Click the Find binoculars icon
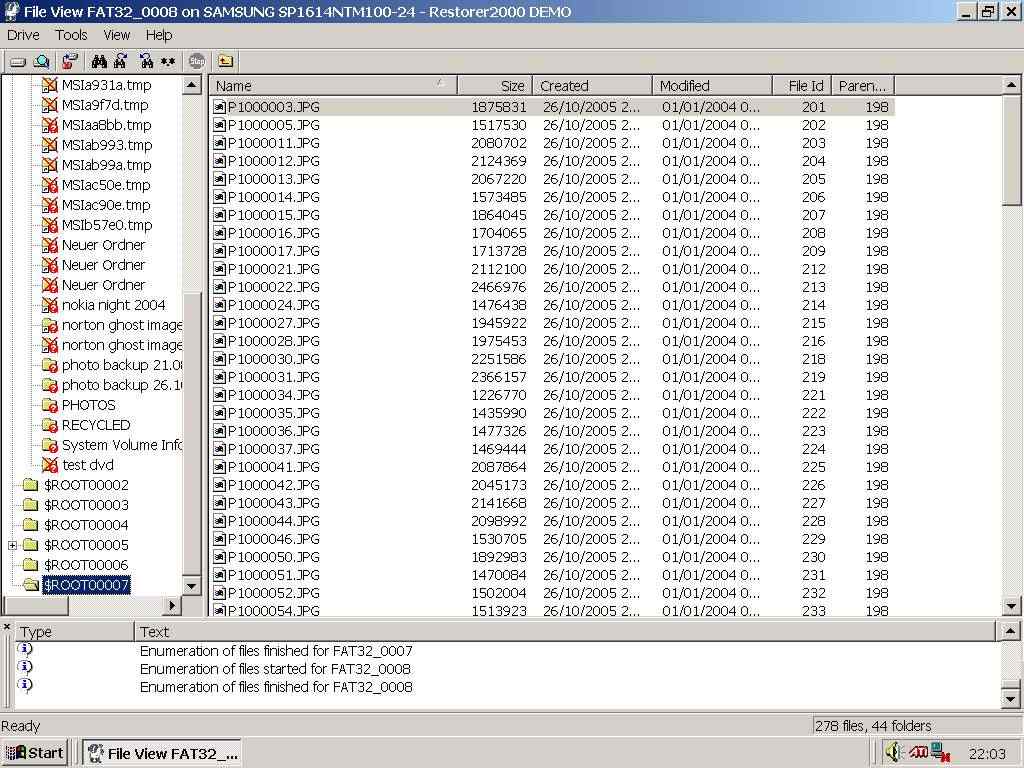Screen dimensions: 1024x768 click(x=99, y=62)
